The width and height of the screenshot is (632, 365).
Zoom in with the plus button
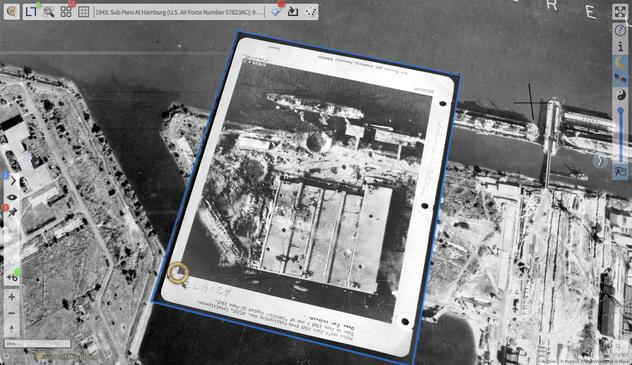click(12, 297)
